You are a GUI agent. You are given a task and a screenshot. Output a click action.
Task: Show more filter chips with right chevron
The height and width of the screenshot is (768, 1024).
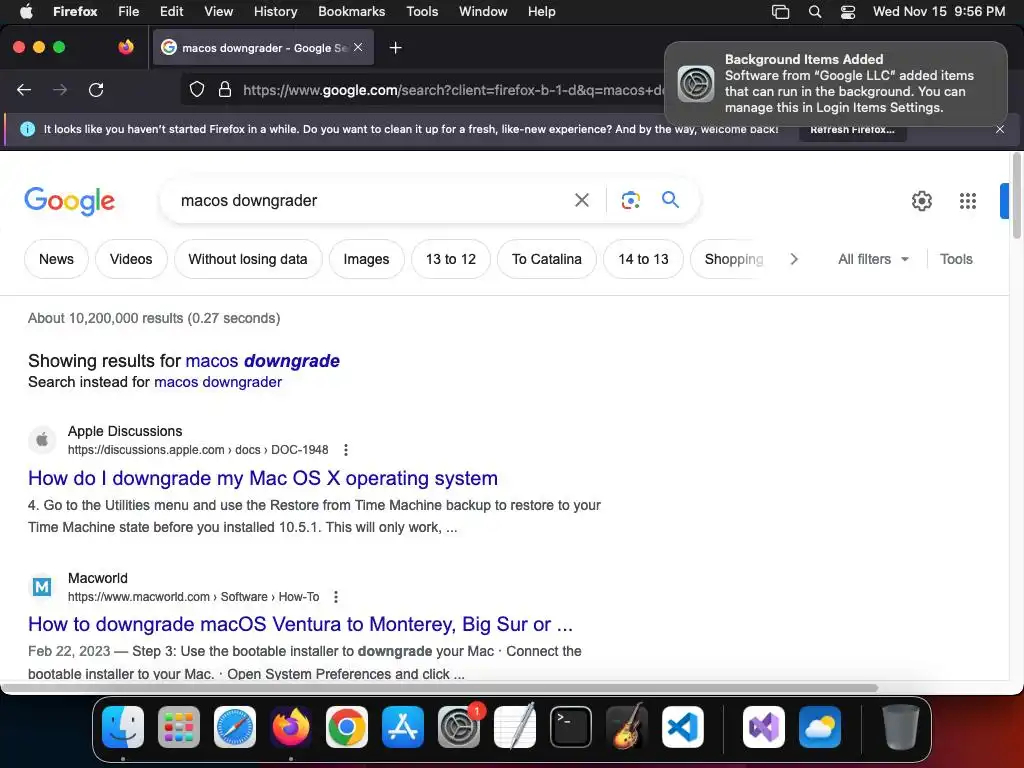click(793, 259)
